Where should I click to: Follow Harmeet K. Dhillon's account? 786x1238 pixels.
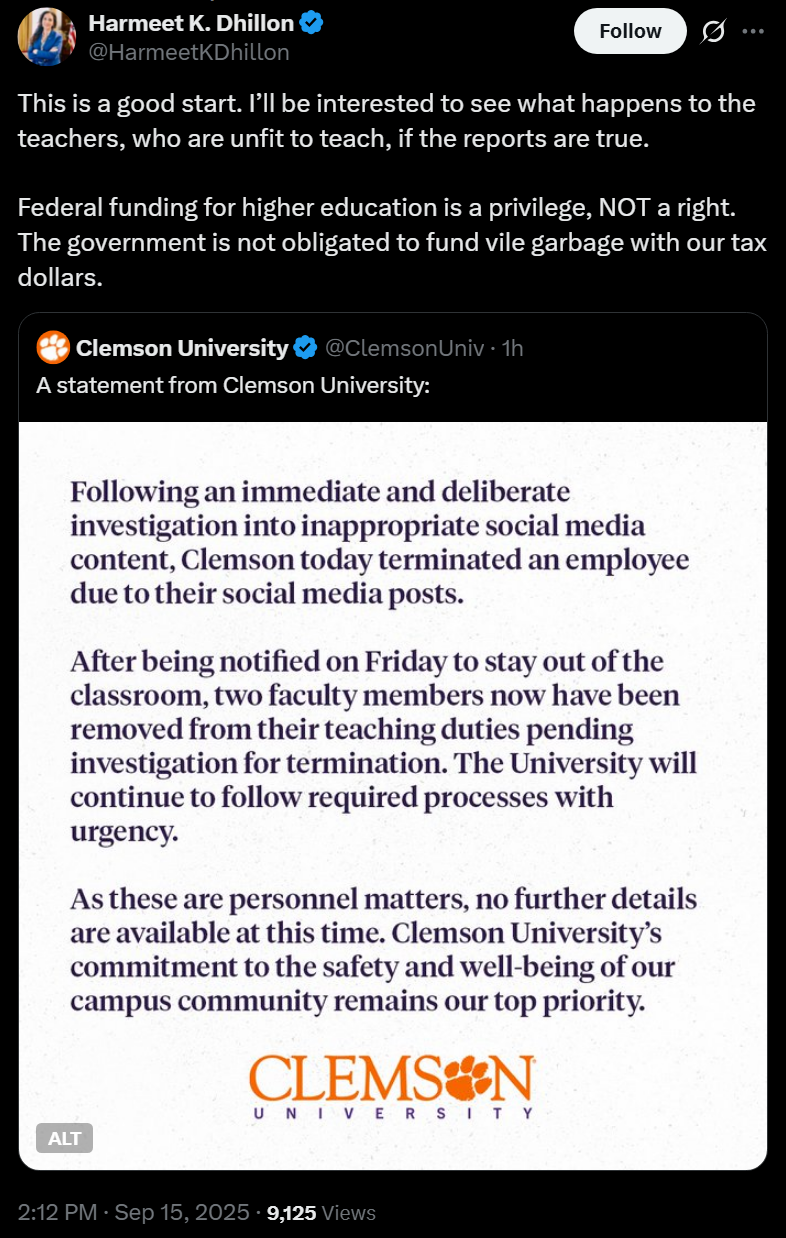tap(630, 31)
